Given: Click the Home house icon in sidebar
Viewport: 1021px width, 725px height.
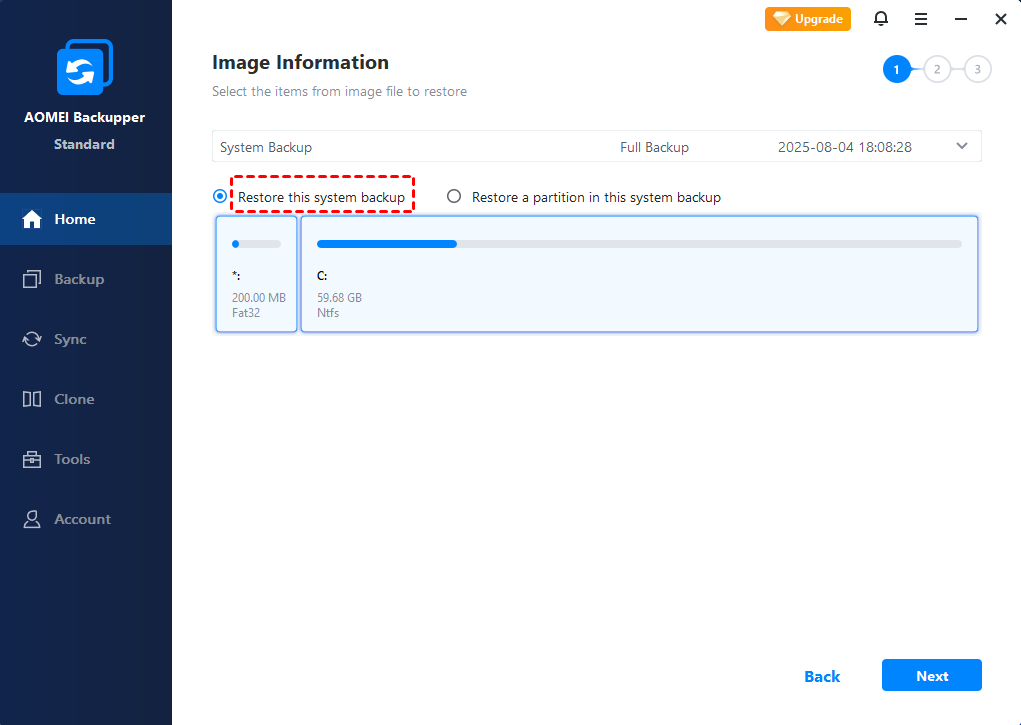Looking at the screenshot, I should point(32,219).
